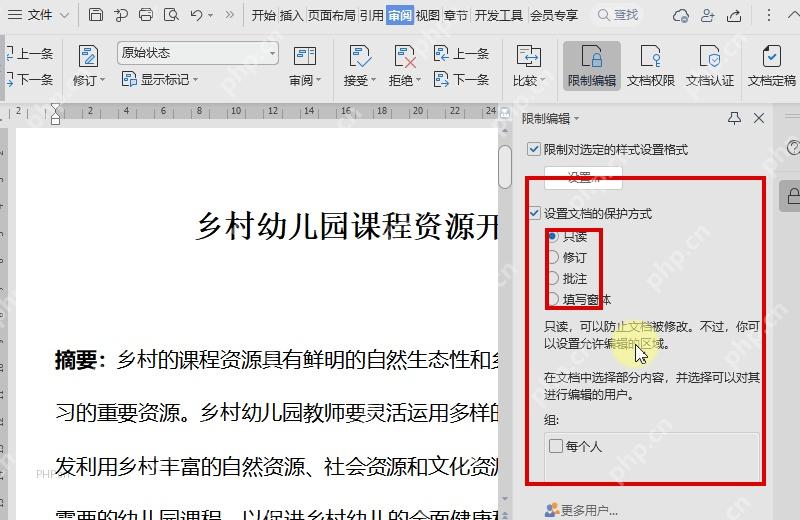Select the 审阅 tab
Viewport: 800px width, 520px height.
click(400, 16)
